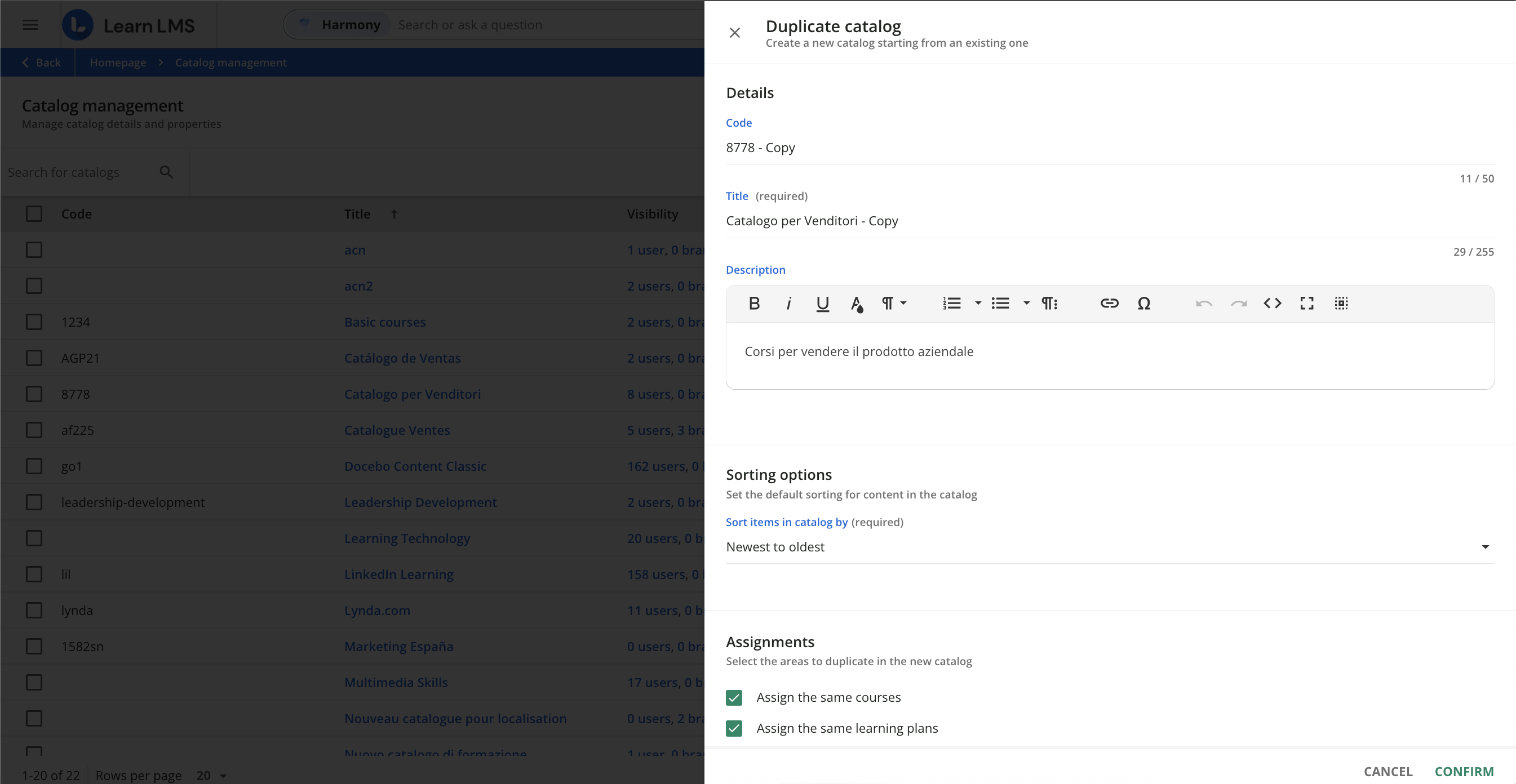1516x784 pixels.
Task: Select checkbox for AGP21 catalog
Action: click(34, 358)
